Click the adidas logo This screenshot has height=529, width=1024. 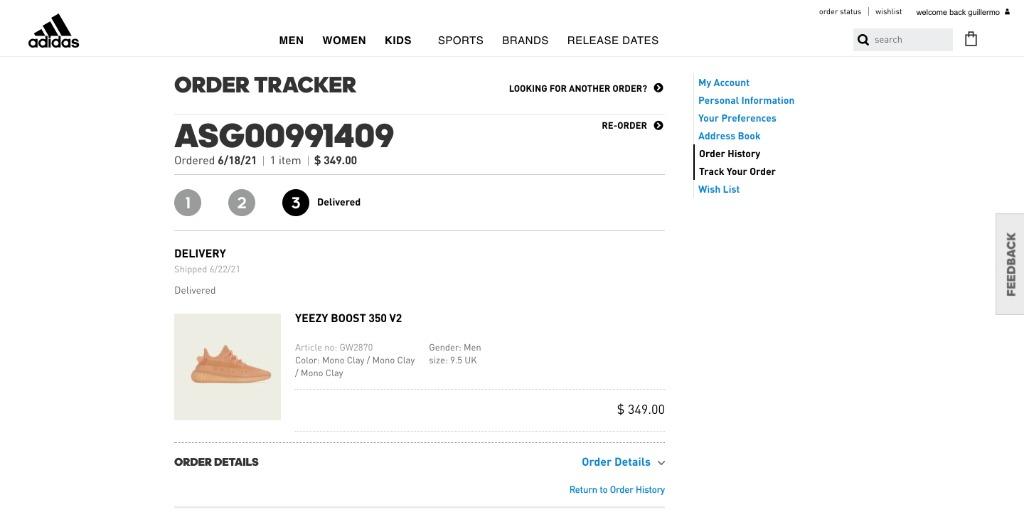[54, 31]
